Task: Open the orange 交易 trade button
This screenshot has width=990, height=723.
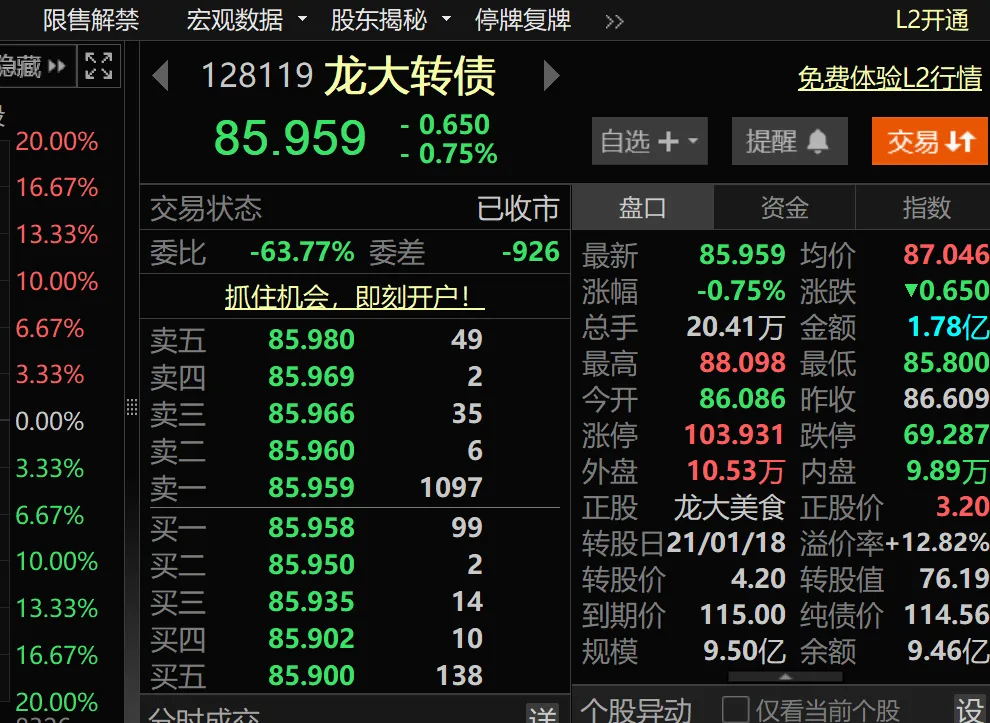Action: (931, 141)
